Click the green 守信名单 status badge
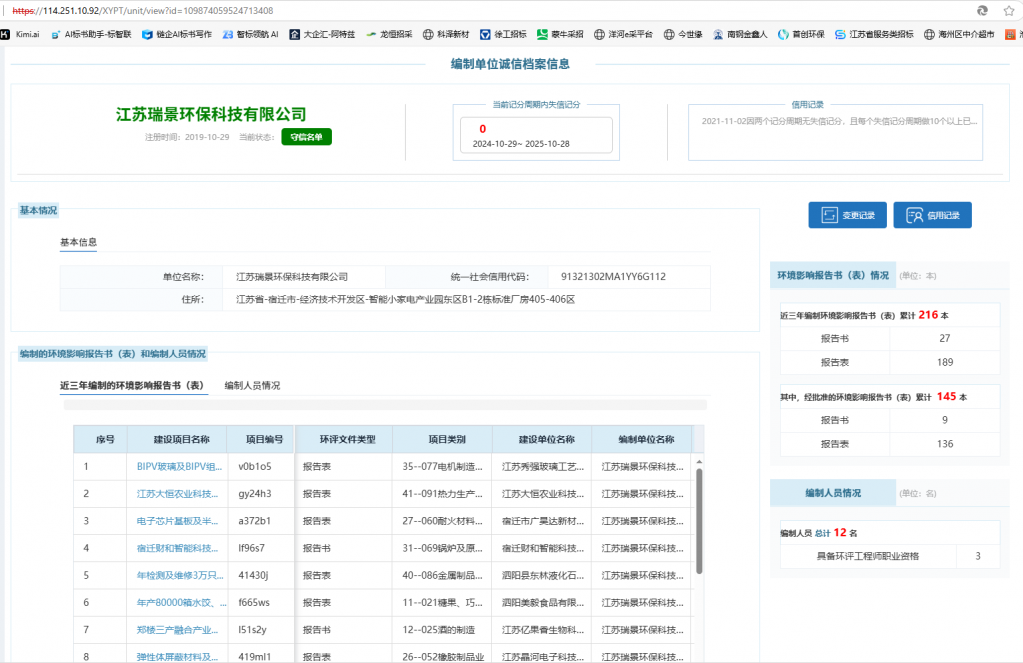 [x=306, y=137]
